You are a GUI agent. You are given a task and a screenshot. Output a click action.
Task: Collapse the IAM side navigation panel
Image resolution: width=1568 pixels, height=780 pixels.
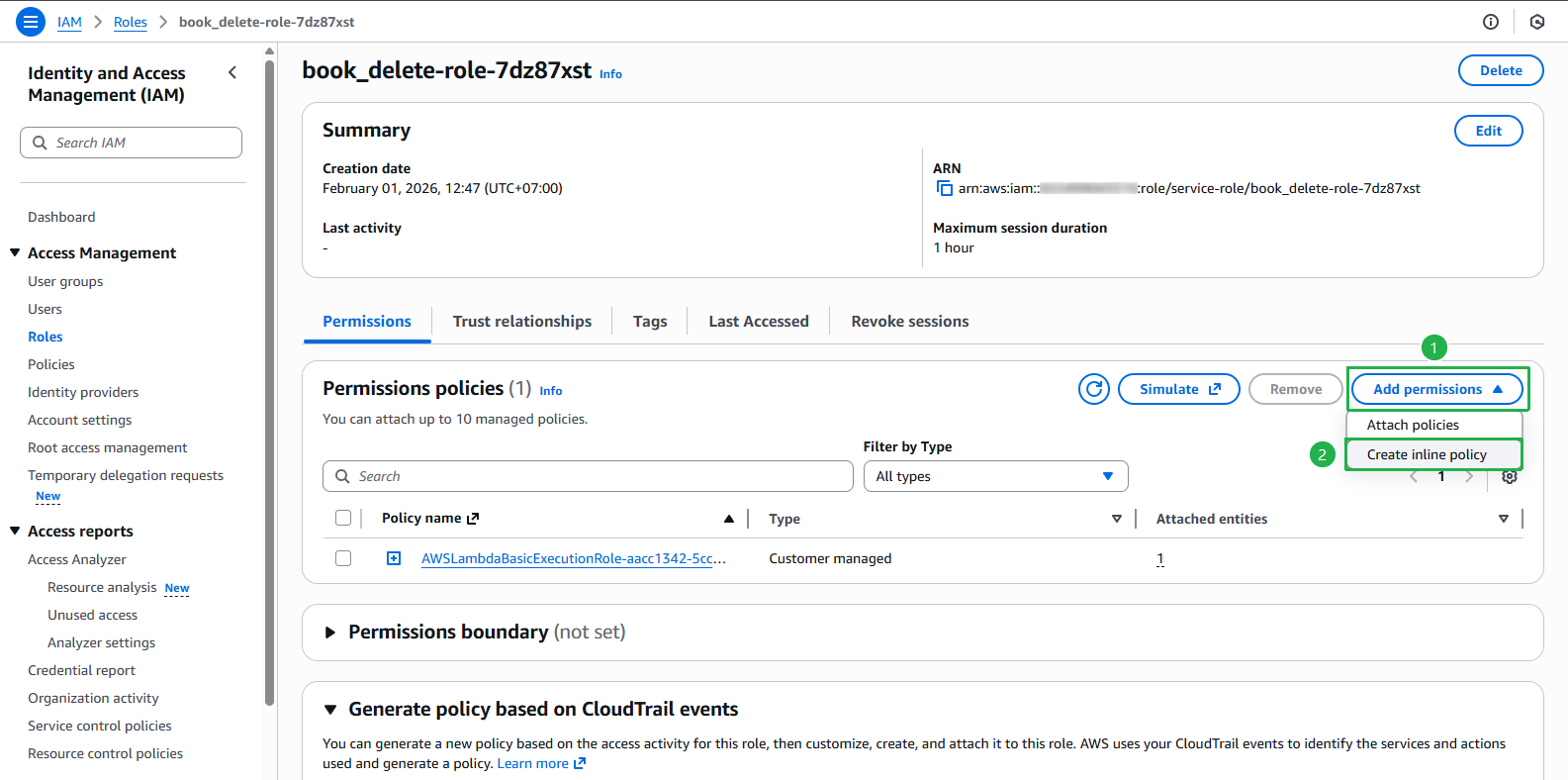coord(232,72)
